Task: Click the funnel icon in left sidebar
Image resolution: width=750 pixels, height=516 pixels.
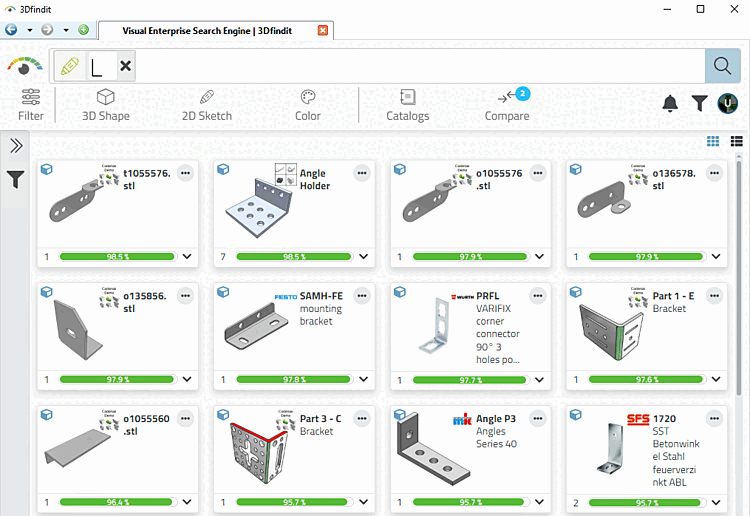Action: point(15,179)
